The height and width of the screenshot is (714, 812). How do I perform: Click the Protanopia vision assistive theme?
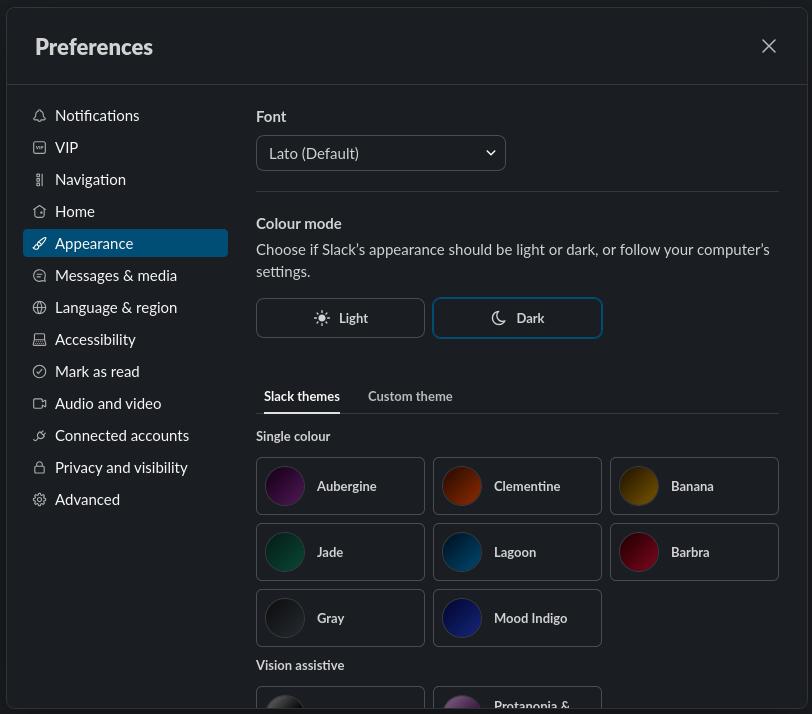click(x=517, y=698)
